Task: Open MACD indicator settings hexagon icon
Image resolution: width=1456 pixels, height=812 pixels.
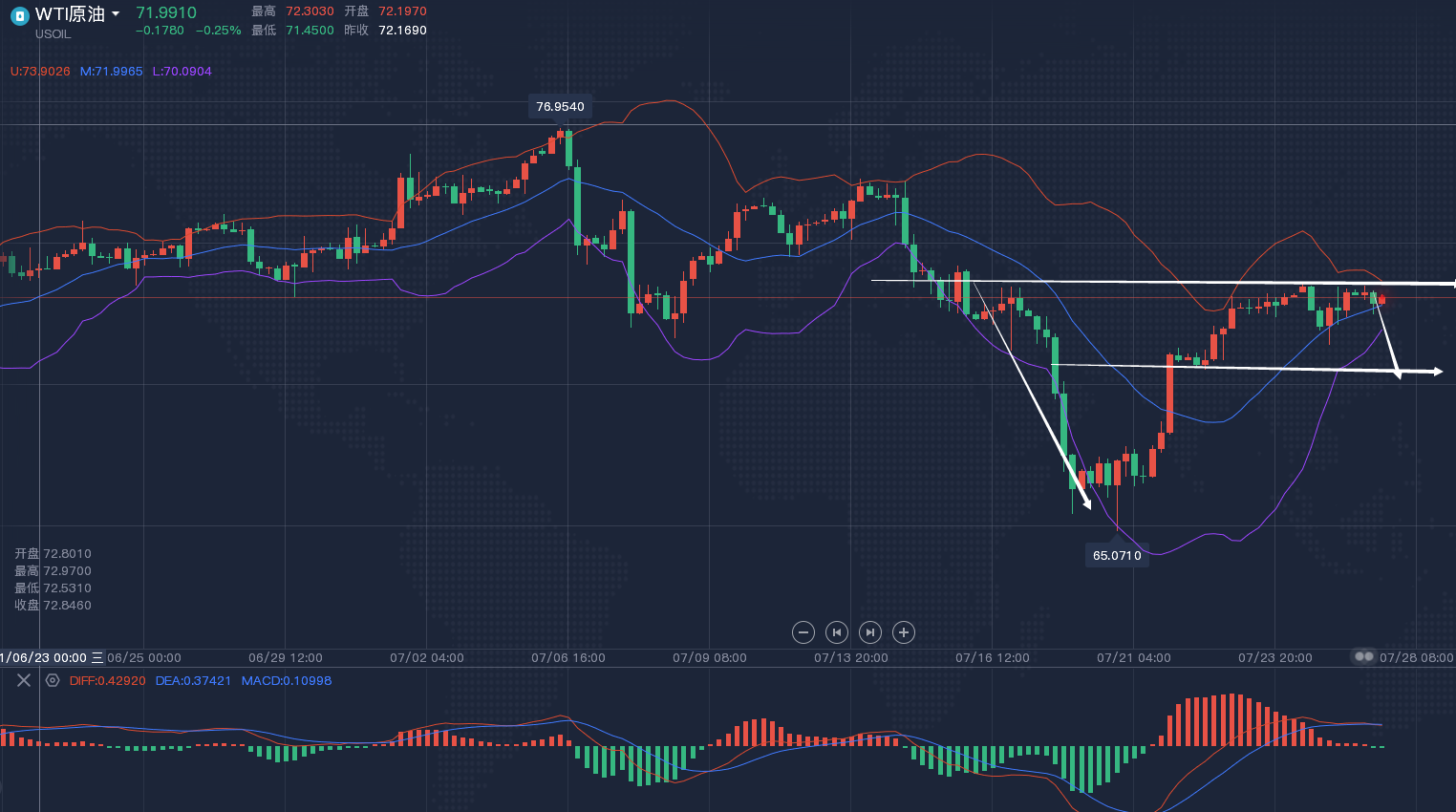Action: pos(53,680)
